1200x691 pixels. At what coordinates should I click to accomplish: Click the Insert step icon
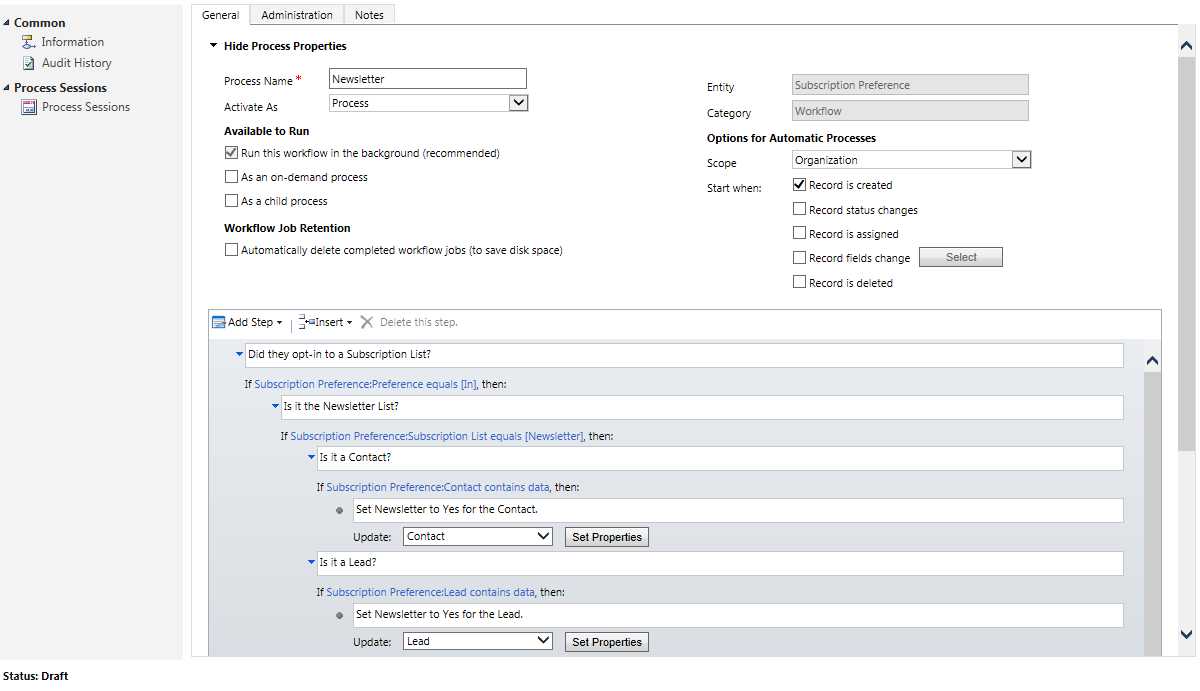[306, 322]
